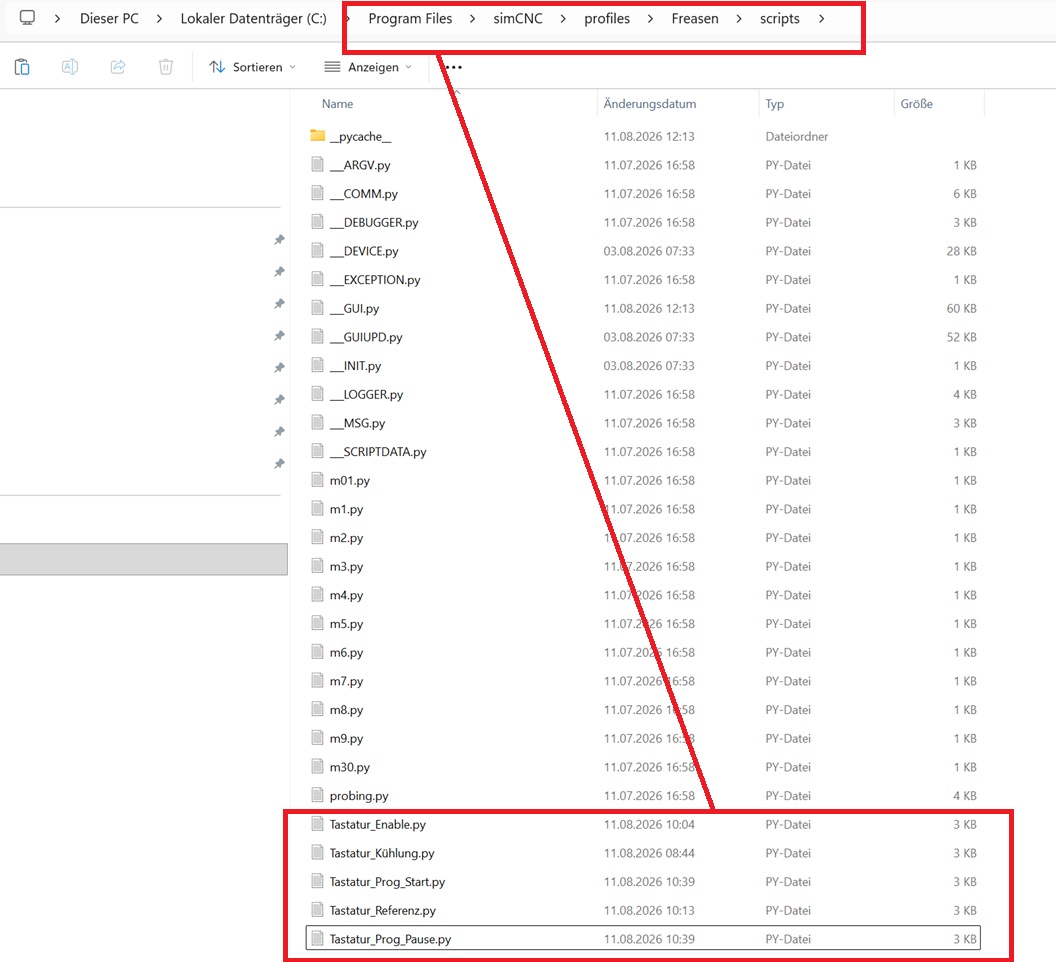Select the file m2.py

pyautogui.click(x=346, y=538)
